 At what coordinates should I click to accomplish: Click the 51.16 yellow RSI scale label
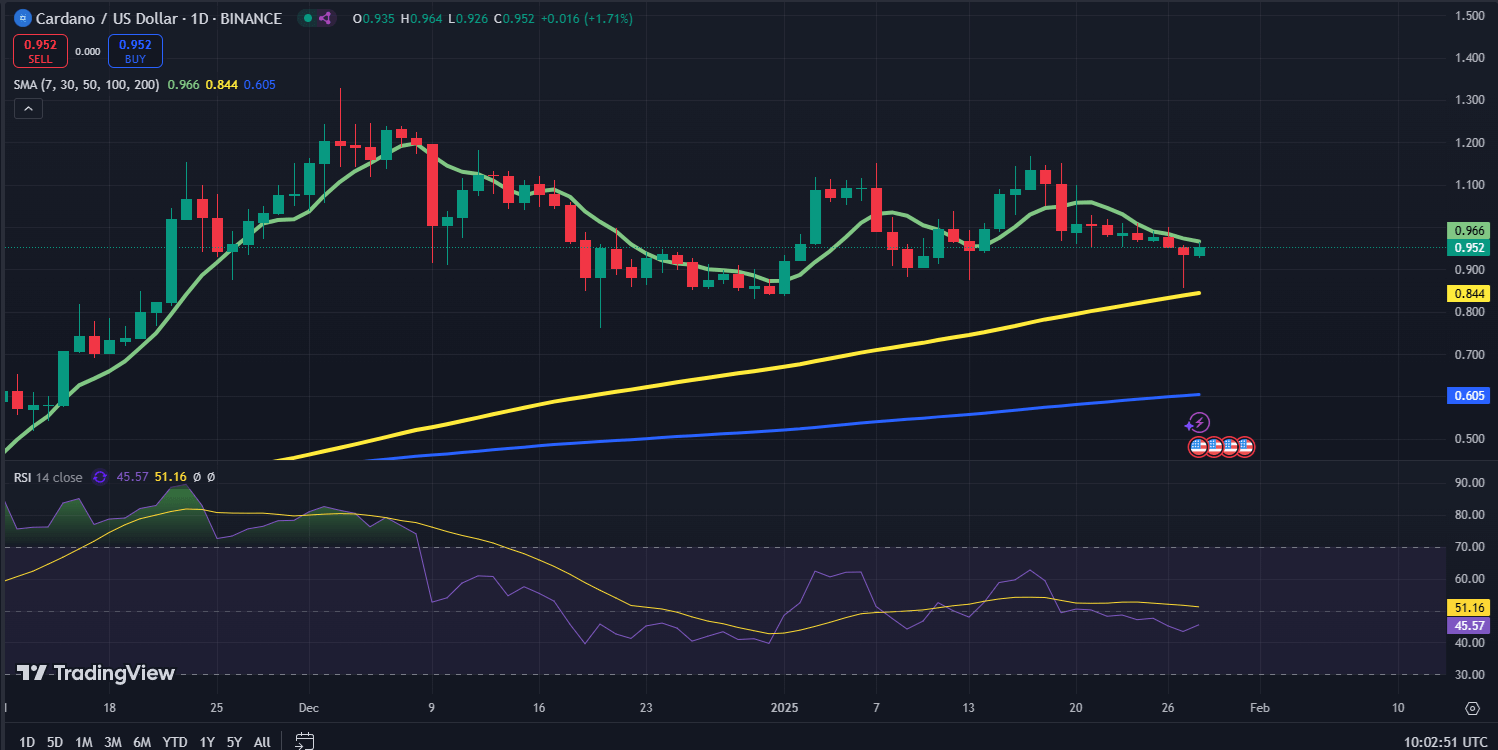pyautogui.click(x=1468, y=607)
